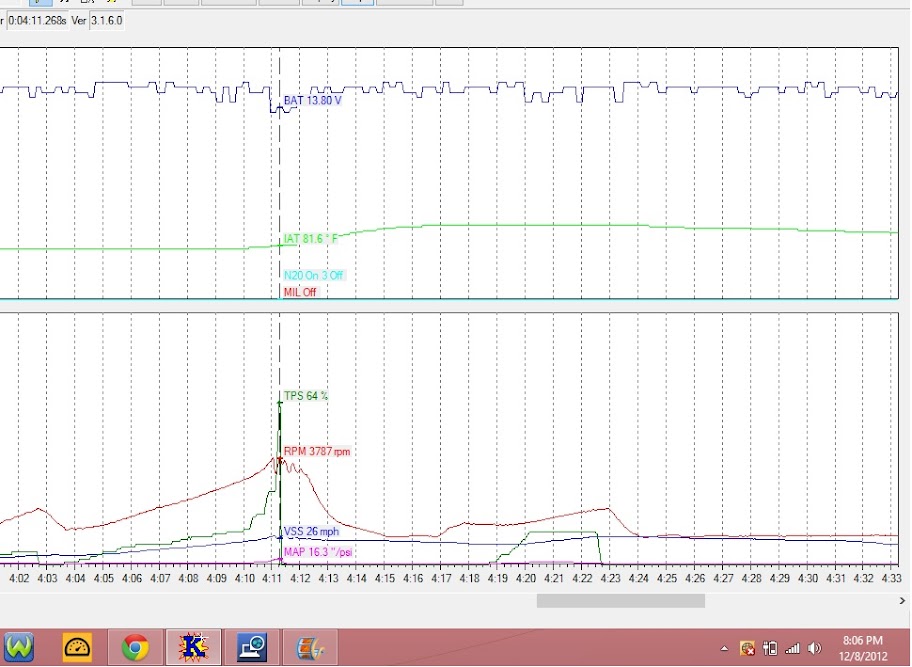Launch Google Chrome from the taskbar

coord(135,647)
